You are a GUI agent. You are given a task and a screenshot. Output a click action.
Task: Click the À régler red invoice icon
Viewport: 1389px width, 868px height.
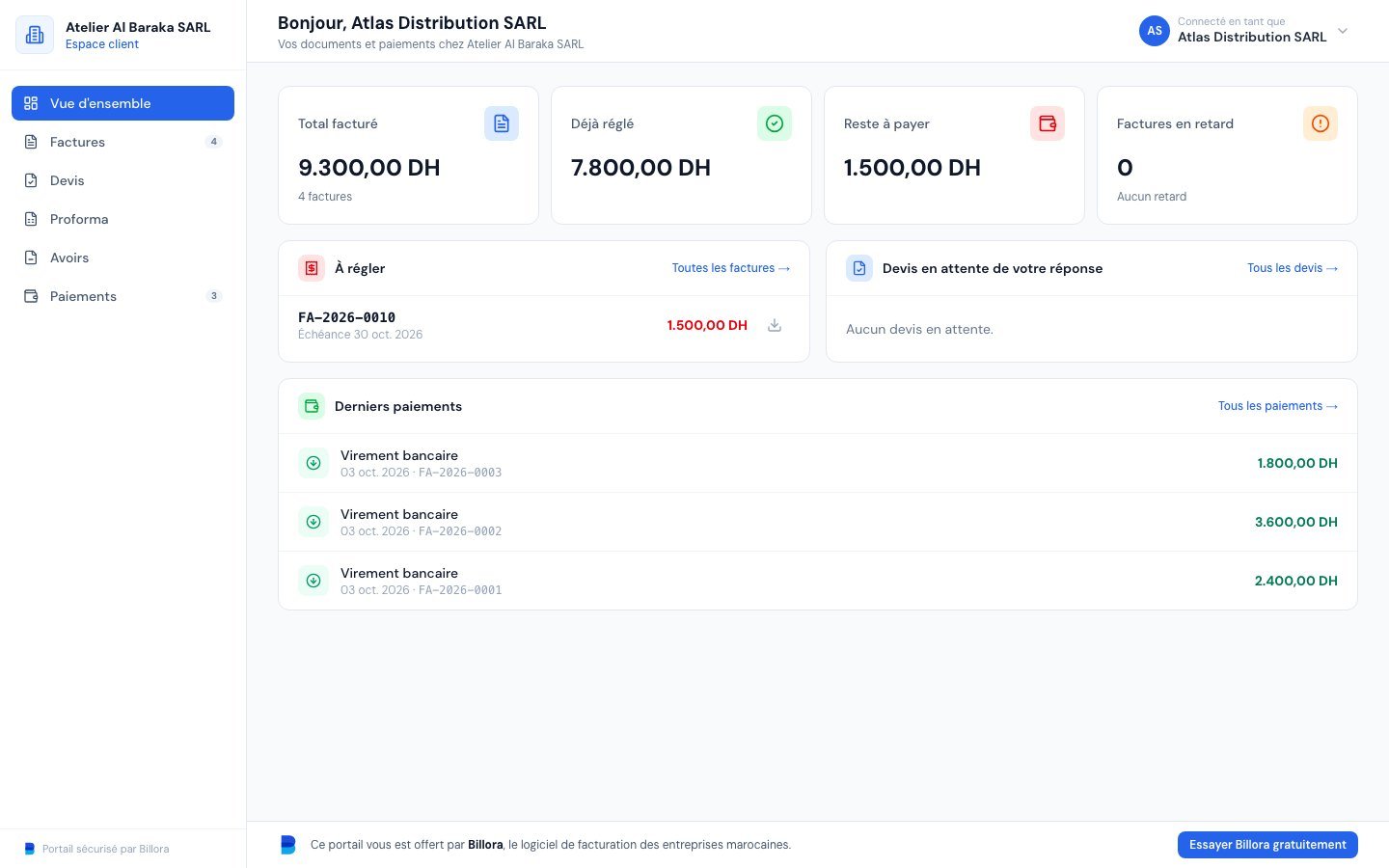click(312, 268)
